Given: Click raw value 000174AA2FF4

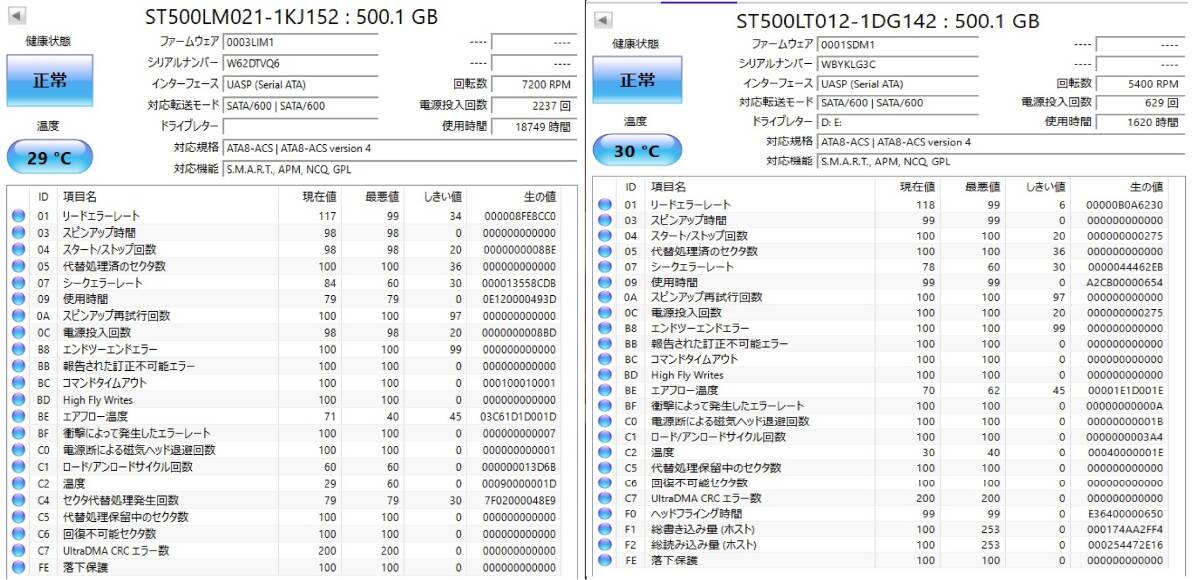Looking at the screenshot, I should click(1126, 530).
